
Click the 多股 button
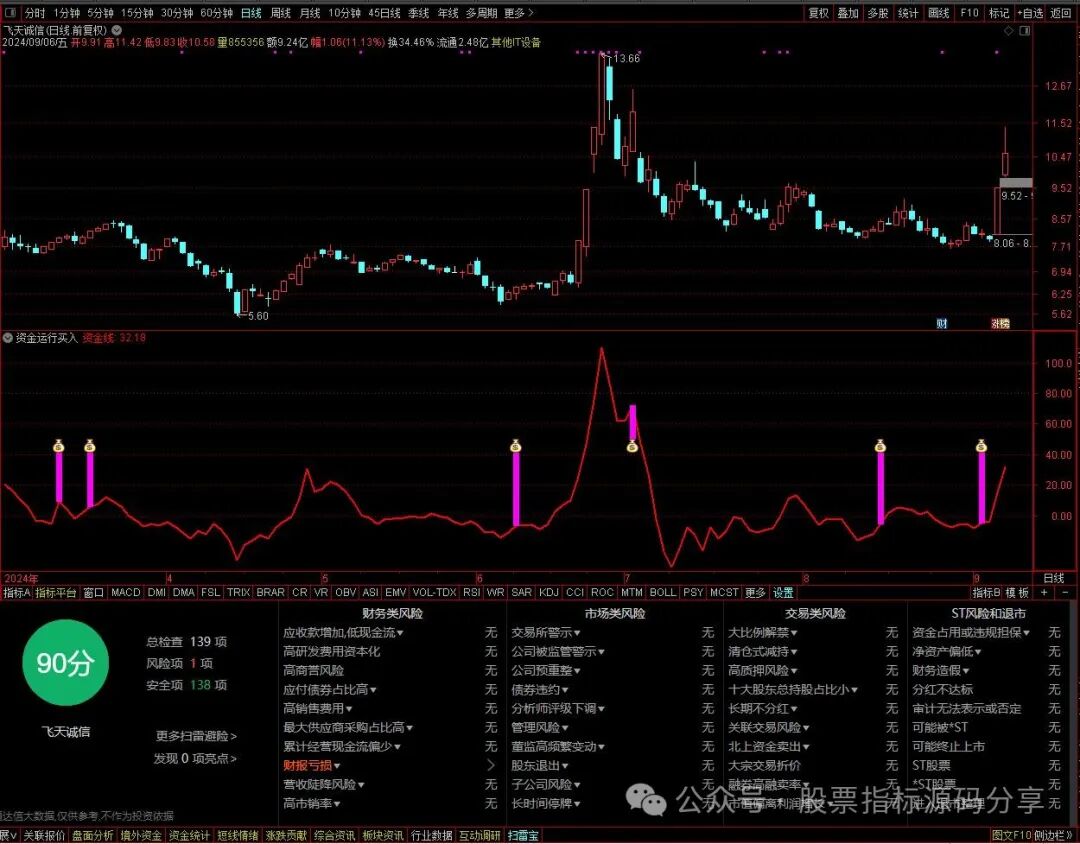click(x=878, y=13)
